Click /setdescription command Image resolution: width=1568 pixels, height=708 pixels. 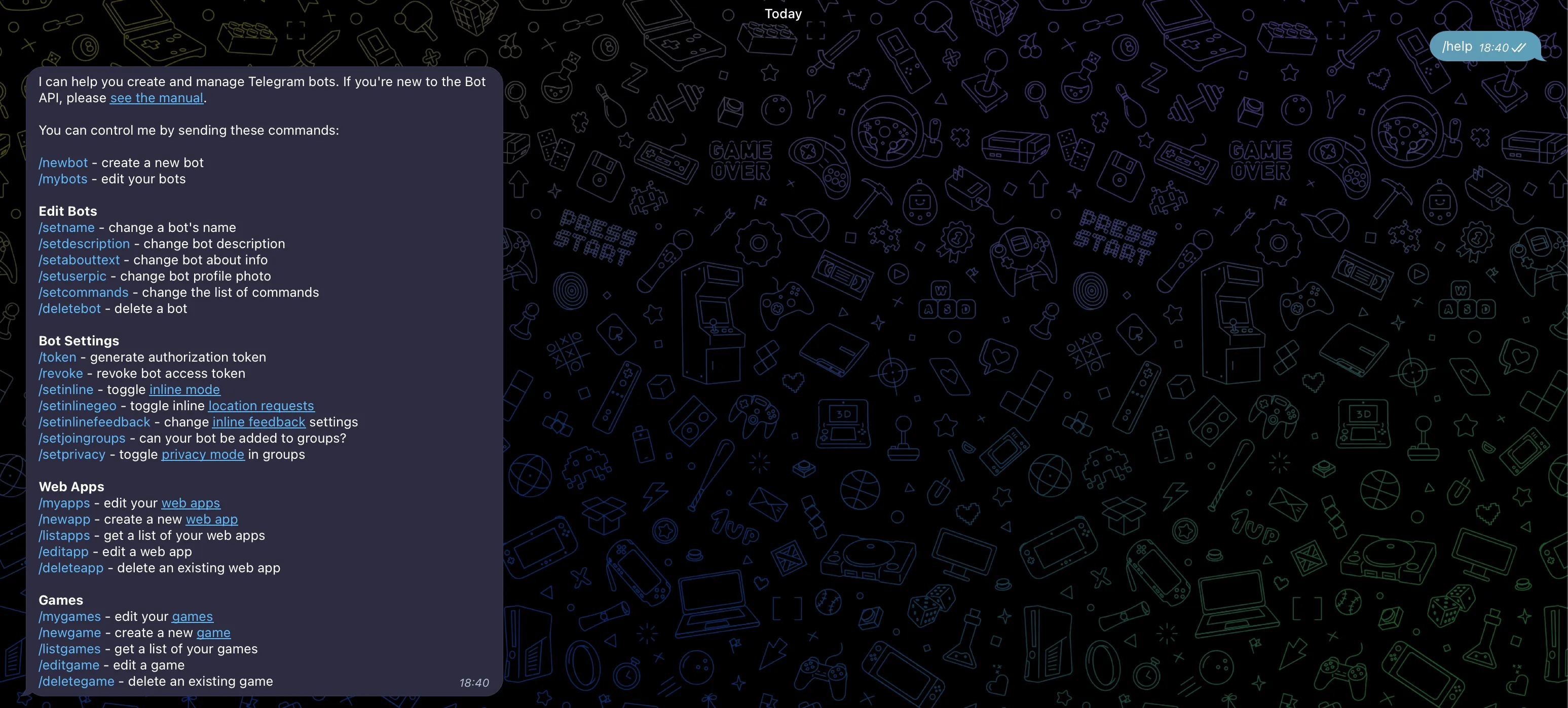point(84,243)
